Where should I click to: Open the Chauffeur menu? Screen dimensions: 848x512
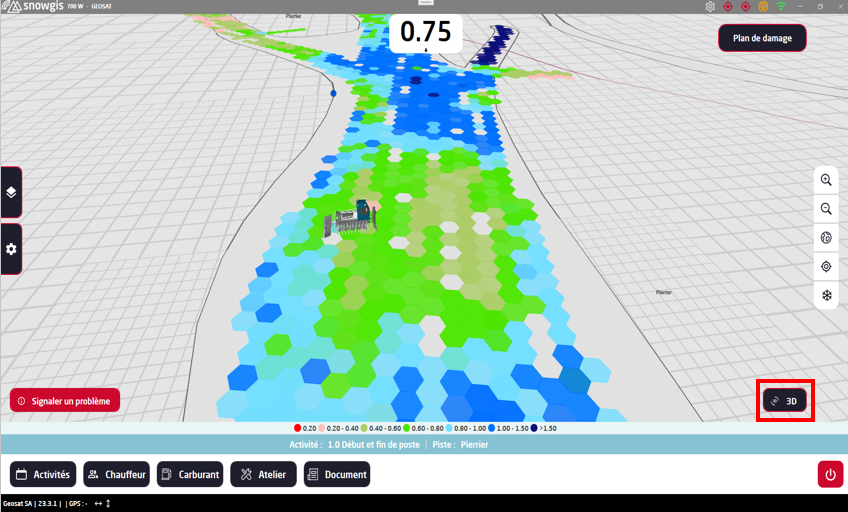116,475
